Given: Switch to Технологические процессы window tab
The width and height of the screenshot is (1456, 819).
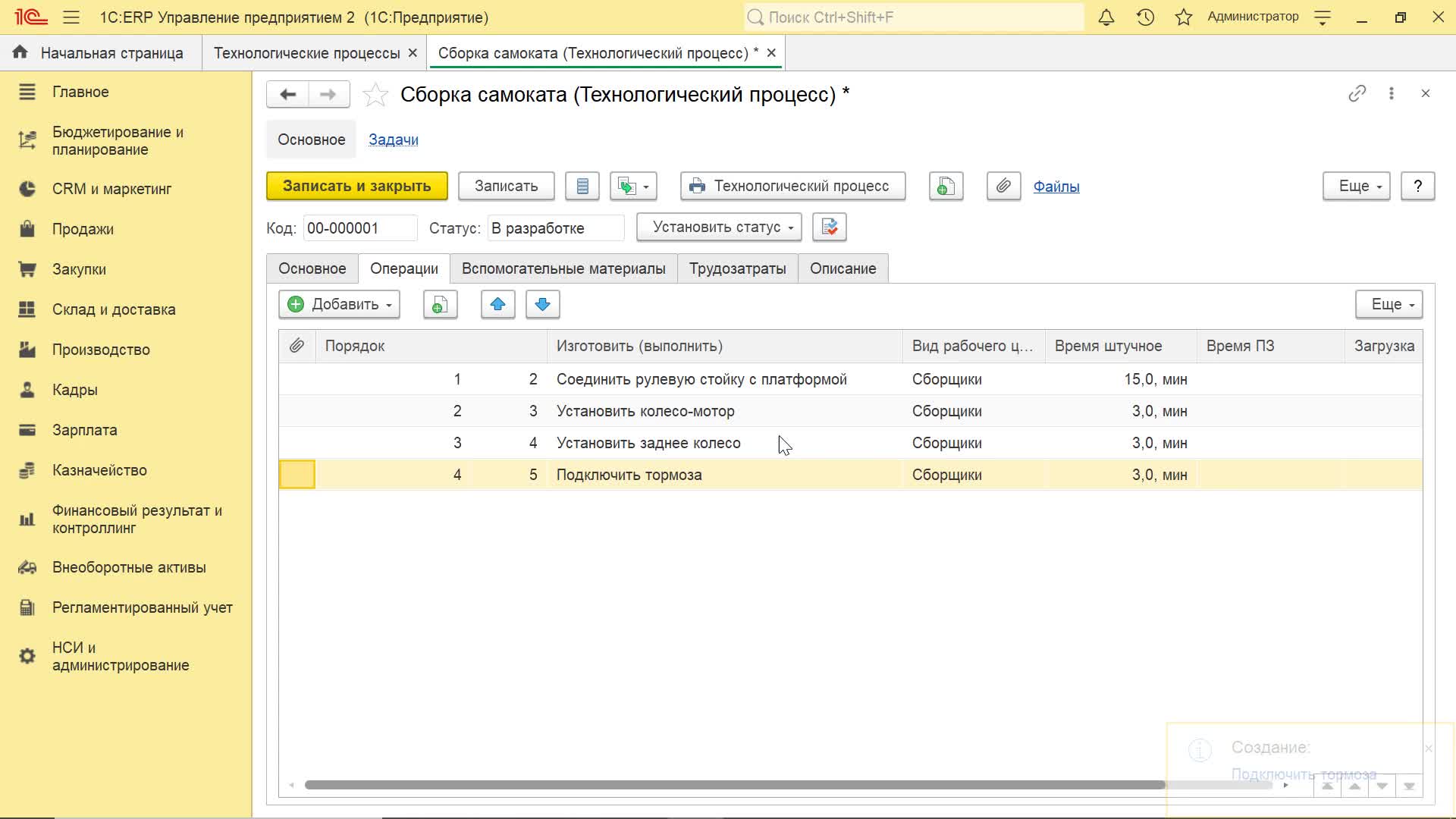Looking at the screenshot, I should (306, 53).
